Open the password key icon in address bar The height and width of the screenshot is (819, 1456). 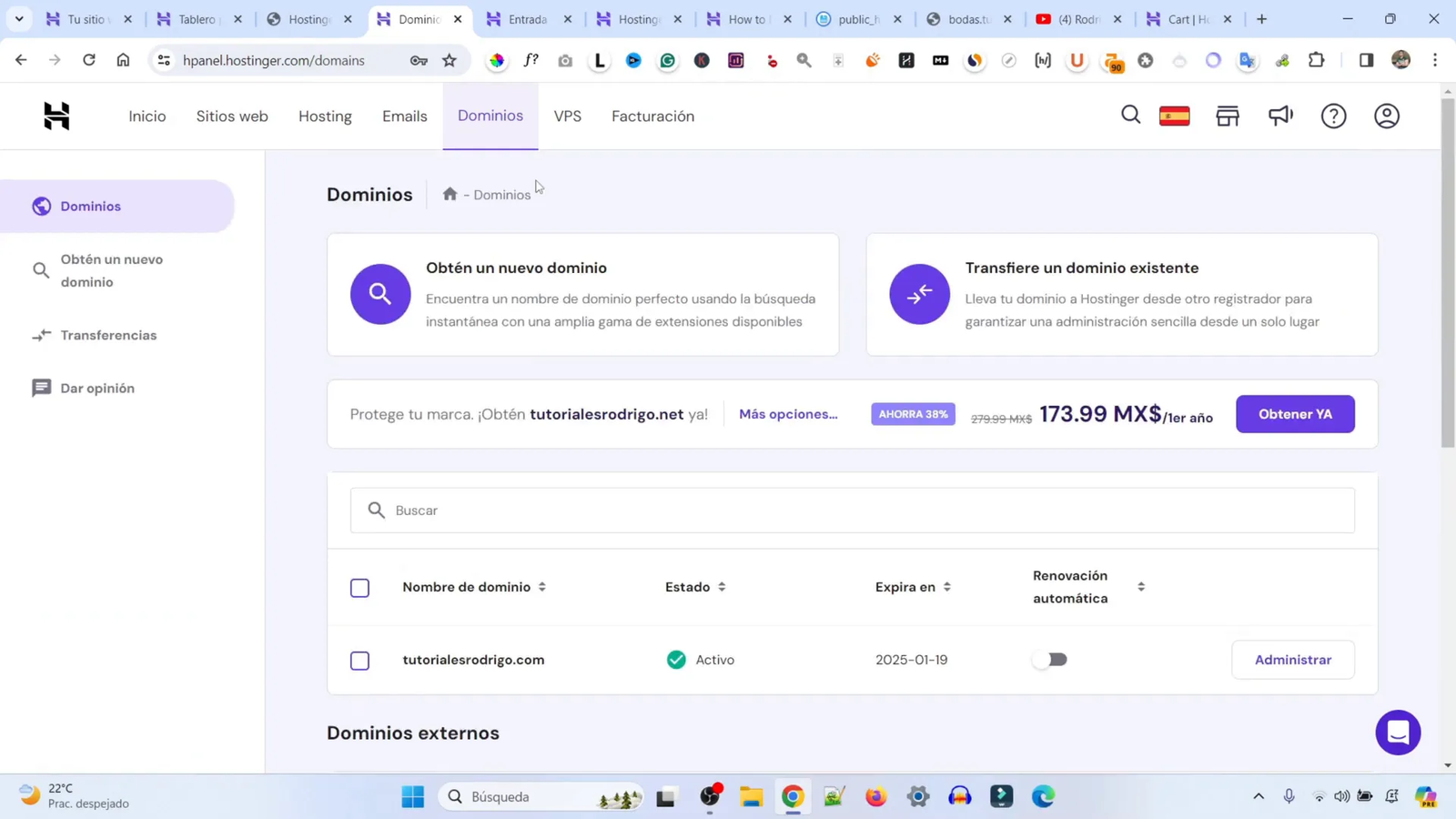[419, 60]
